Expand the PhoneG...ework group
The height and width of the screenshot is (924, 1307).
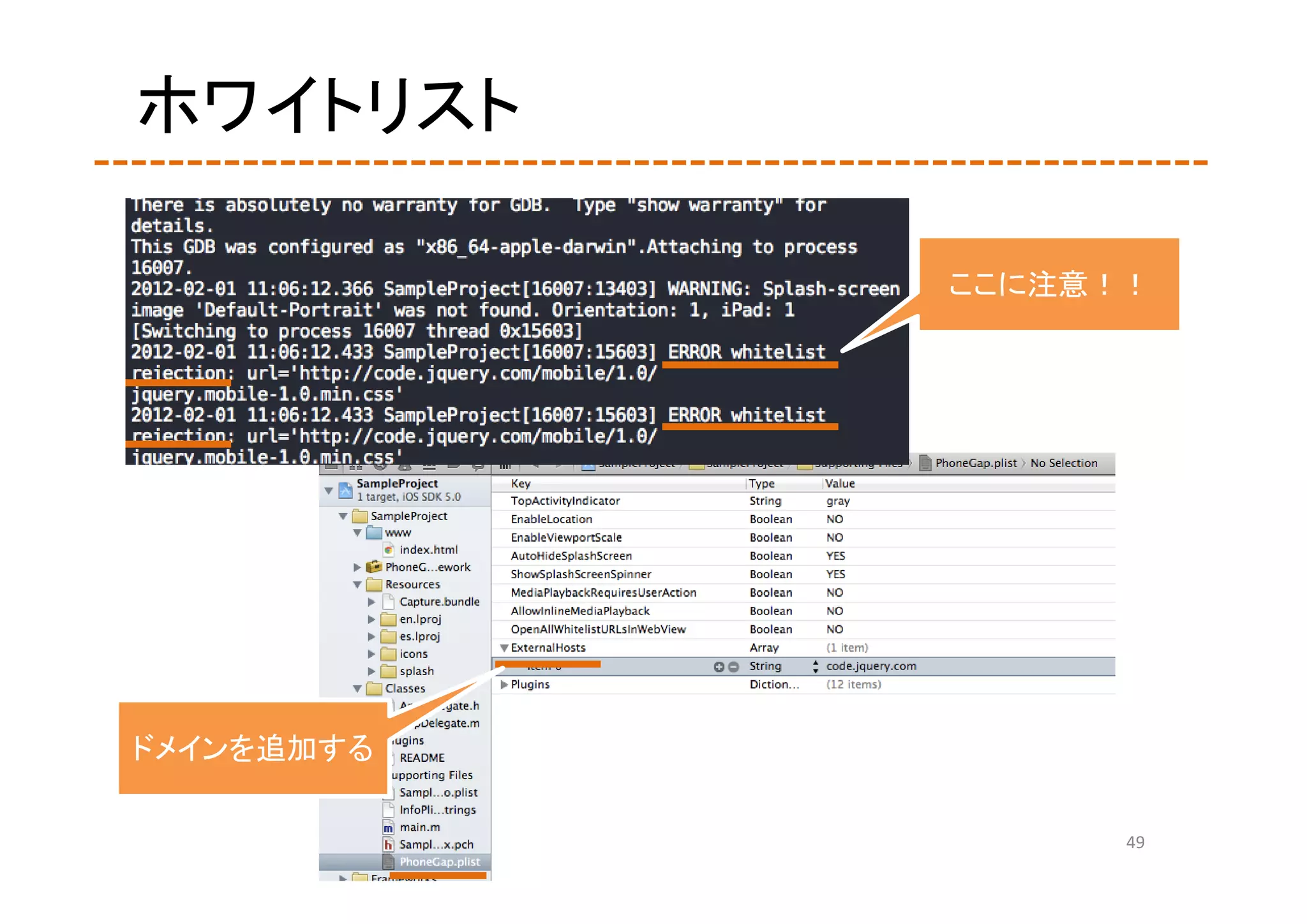click(357, 567)
